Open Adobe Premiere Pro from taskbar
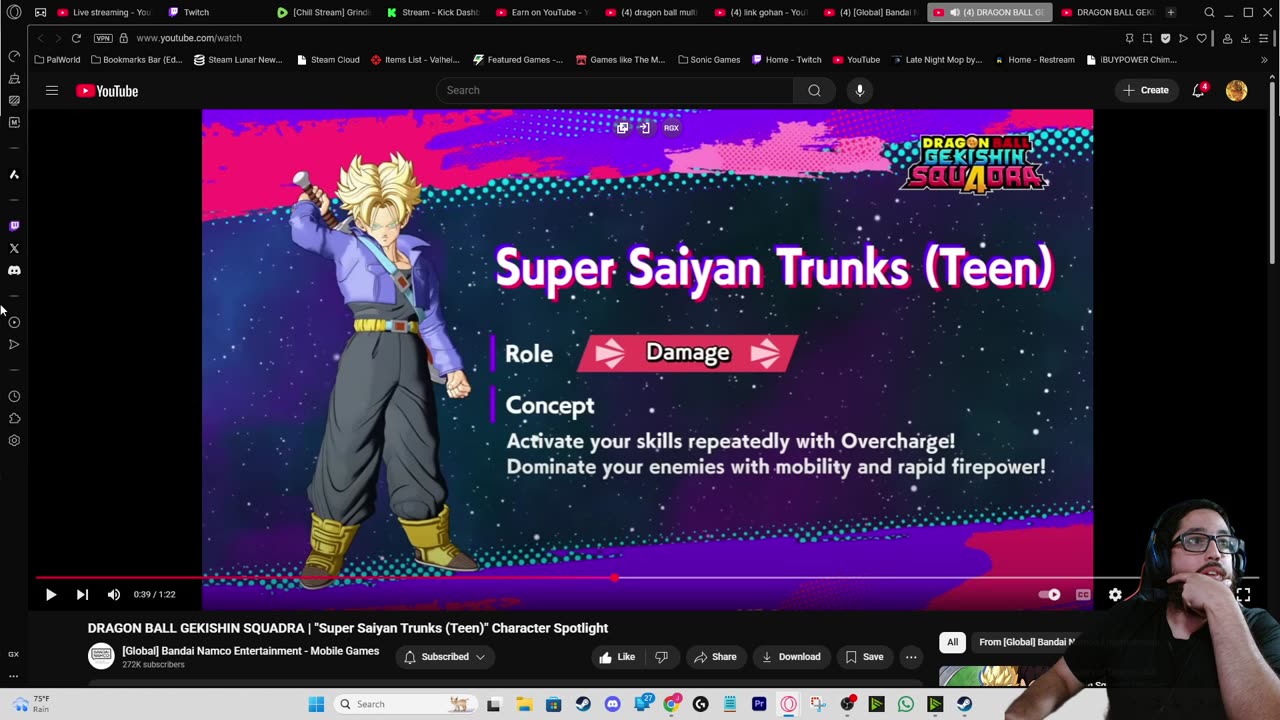The image size is (1280, 720). coord(759,704)
